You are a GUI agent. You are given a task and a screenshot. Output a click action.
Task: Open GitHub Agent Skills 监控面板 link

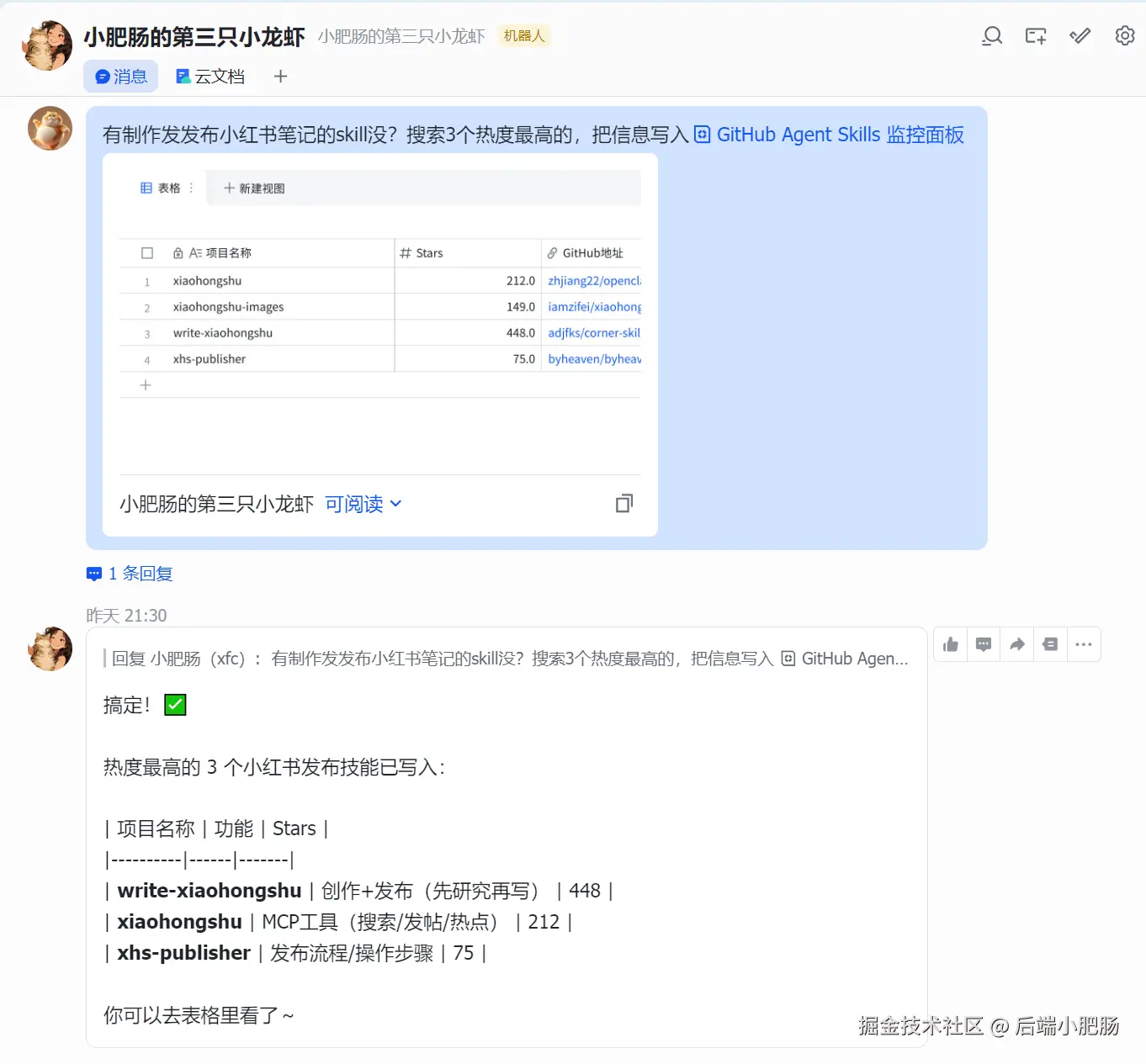pos(829,135)
